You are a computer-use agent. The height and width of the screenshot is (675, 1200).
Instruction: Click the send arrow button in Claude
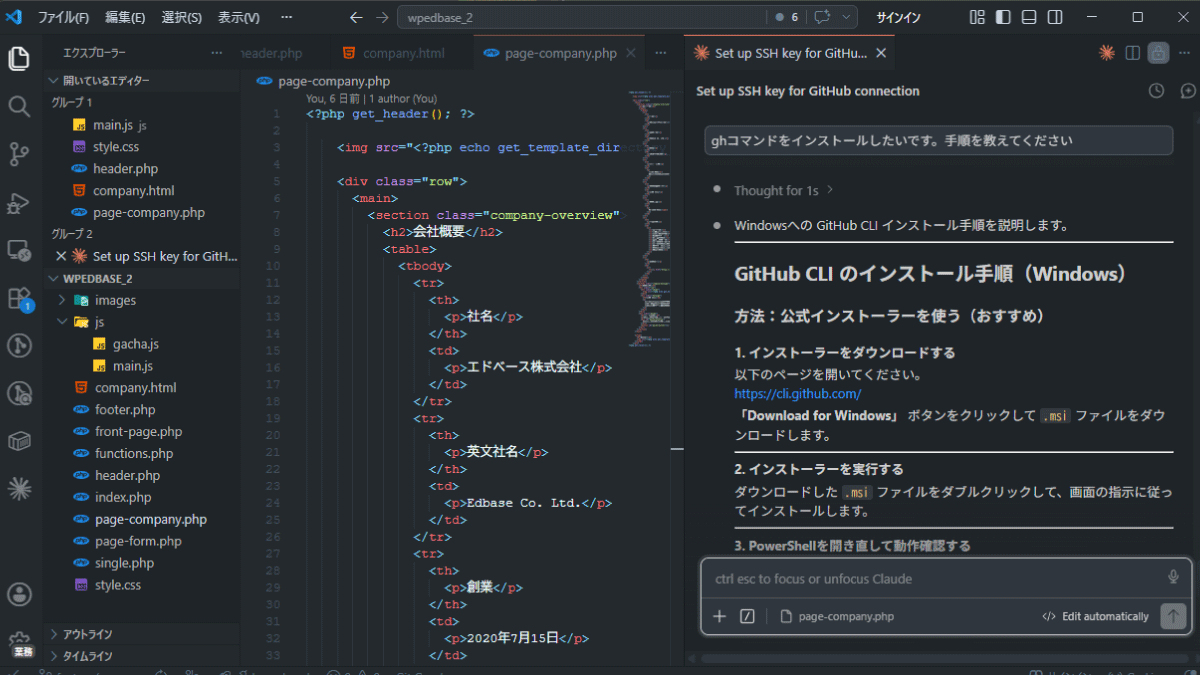pyautogui.click(x=1173, y=616)
